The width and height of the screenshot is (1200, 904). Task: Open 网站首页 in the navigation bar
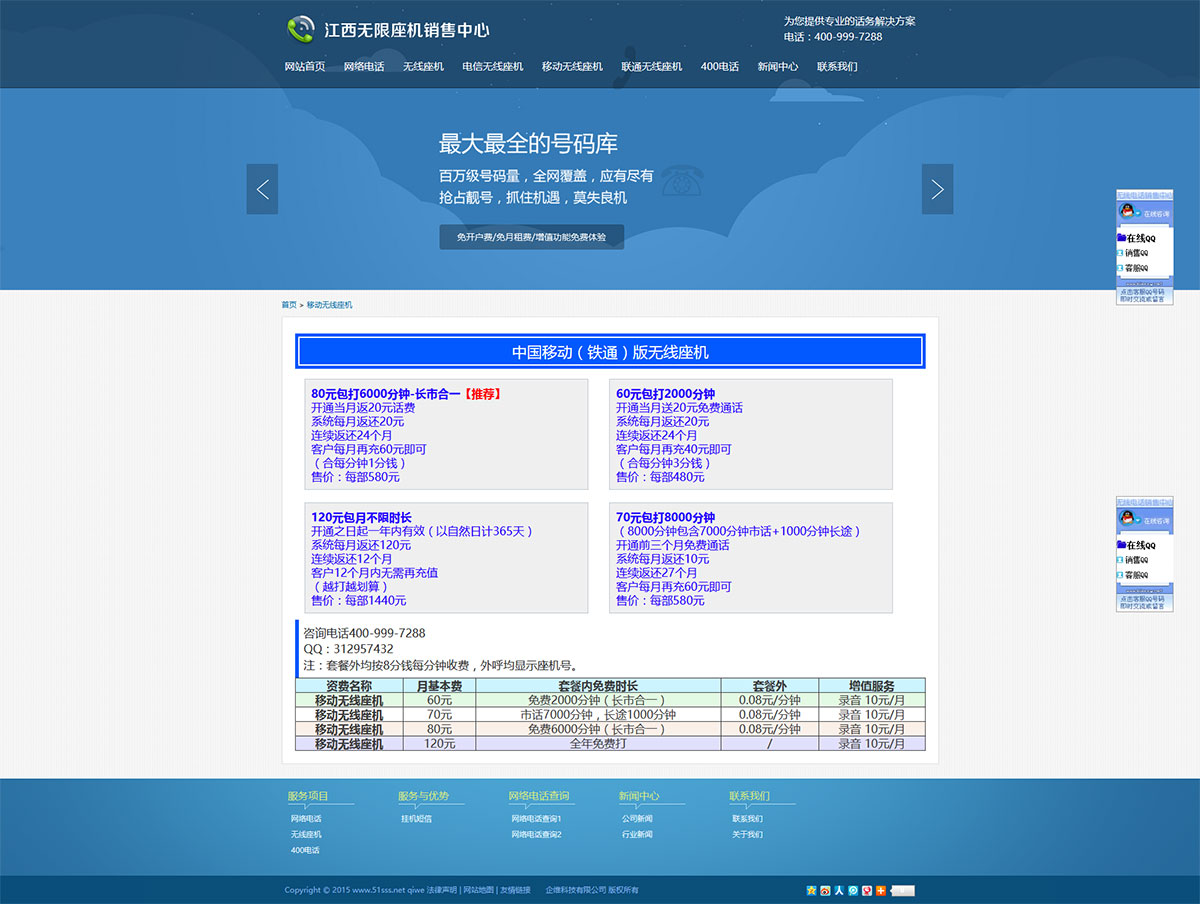pos(305,67)
